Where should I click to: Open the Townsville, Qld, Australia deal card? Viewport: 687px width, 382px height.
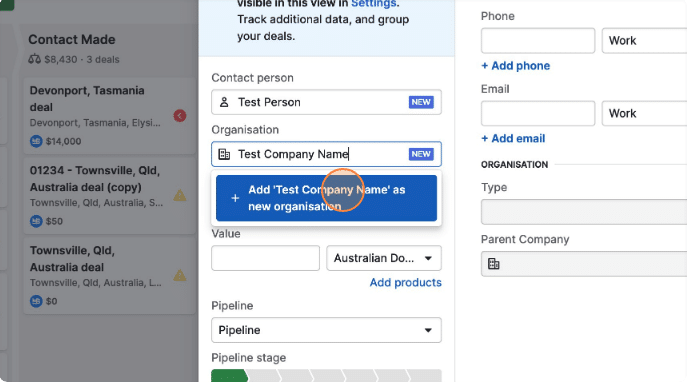[x=110, y=276]
